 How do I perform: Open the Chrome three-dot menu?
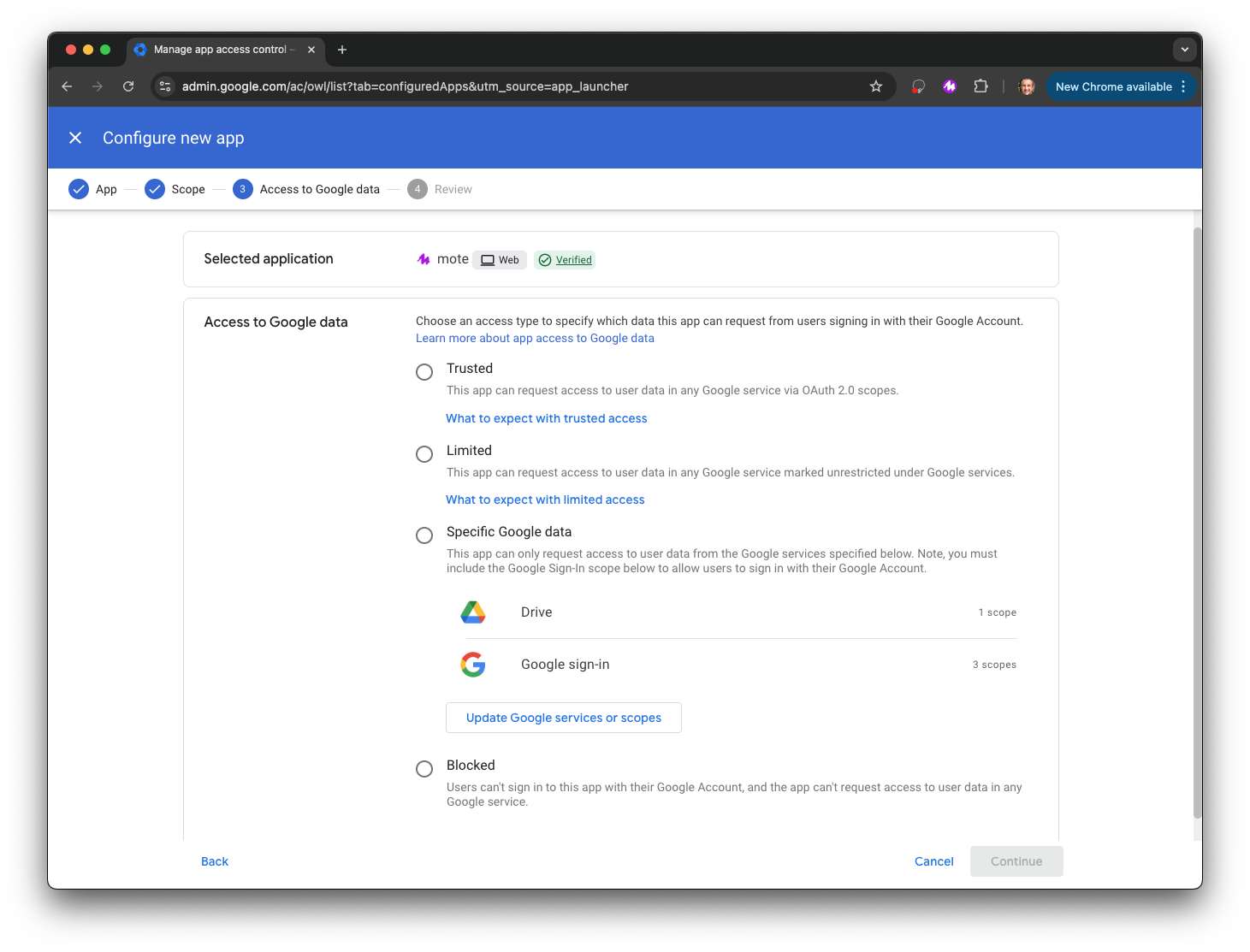point(1183,86)
